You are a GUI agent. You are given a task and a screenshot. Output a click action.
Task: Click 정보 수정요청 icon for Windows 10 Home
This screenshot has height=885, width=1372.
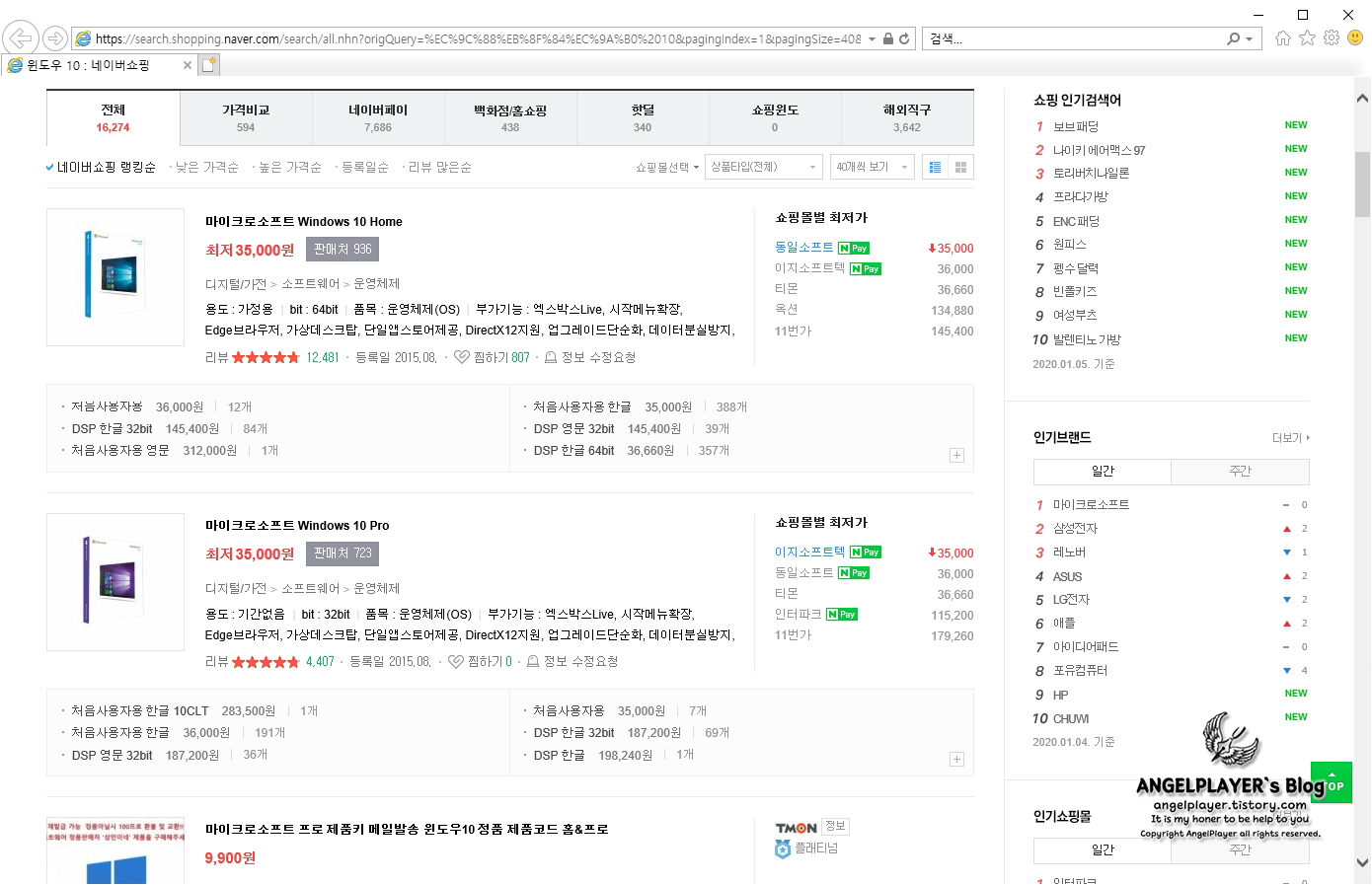(x=551, y=357)
